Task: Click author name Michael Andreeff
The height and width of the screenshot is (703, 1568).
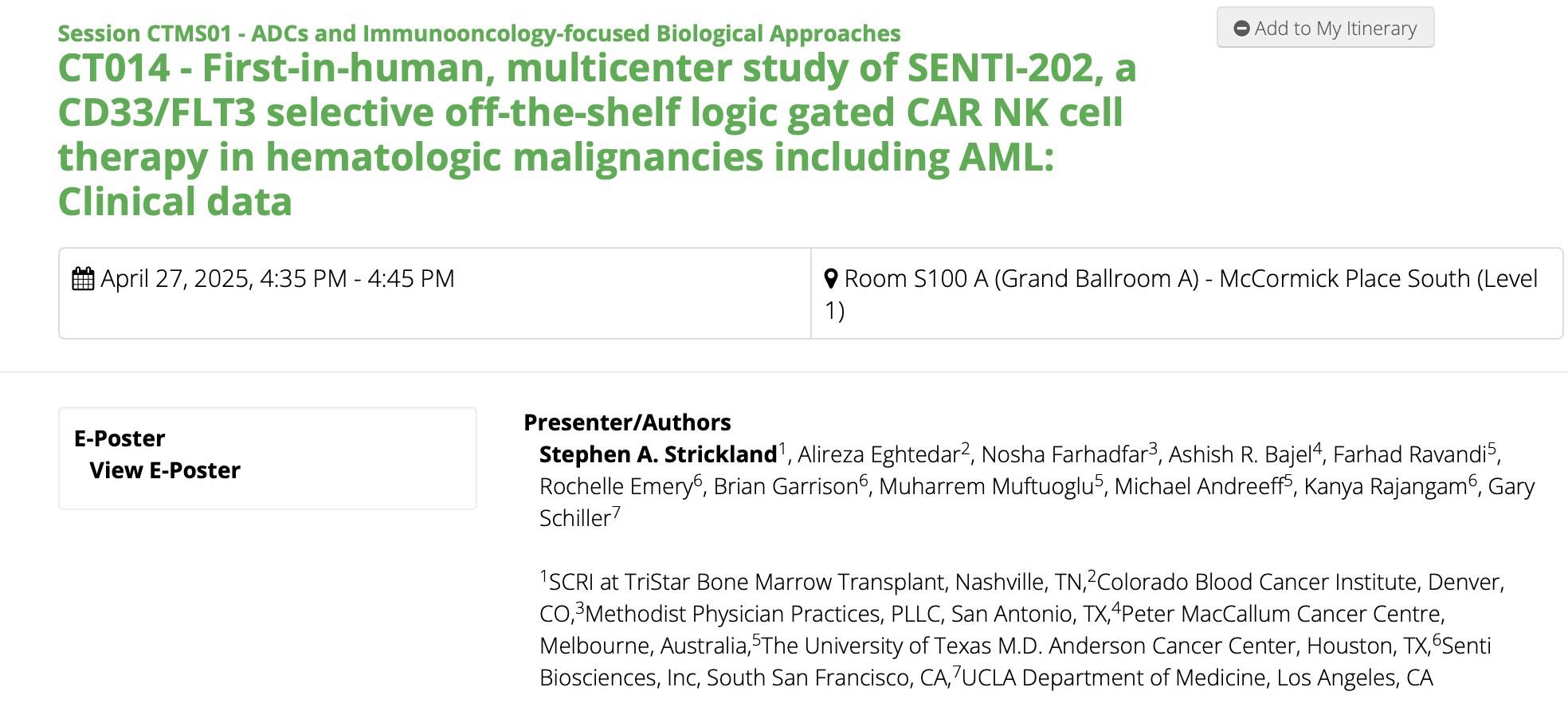Action: coord(1199,486)
